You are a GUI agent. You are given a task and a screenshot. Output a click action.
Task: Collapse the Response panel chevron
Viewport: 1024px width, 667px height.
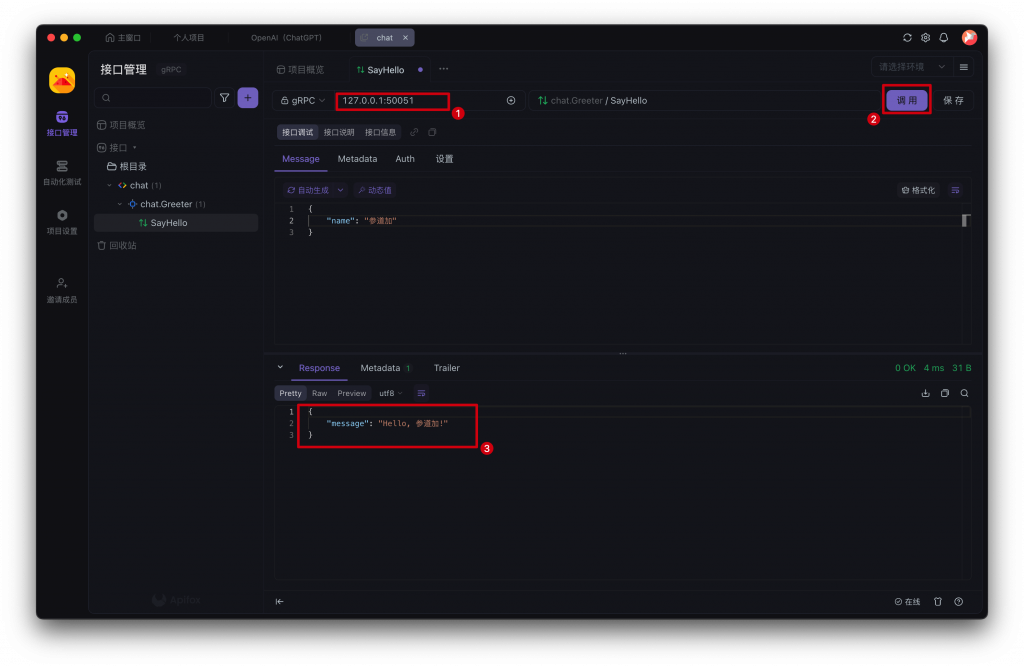[x=280, y=368]
